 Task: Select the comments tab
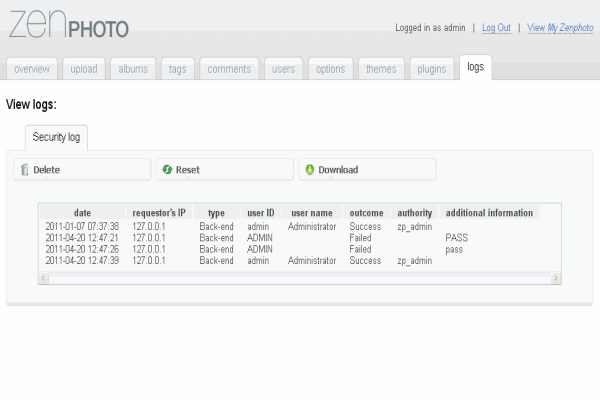coord(229,69)
